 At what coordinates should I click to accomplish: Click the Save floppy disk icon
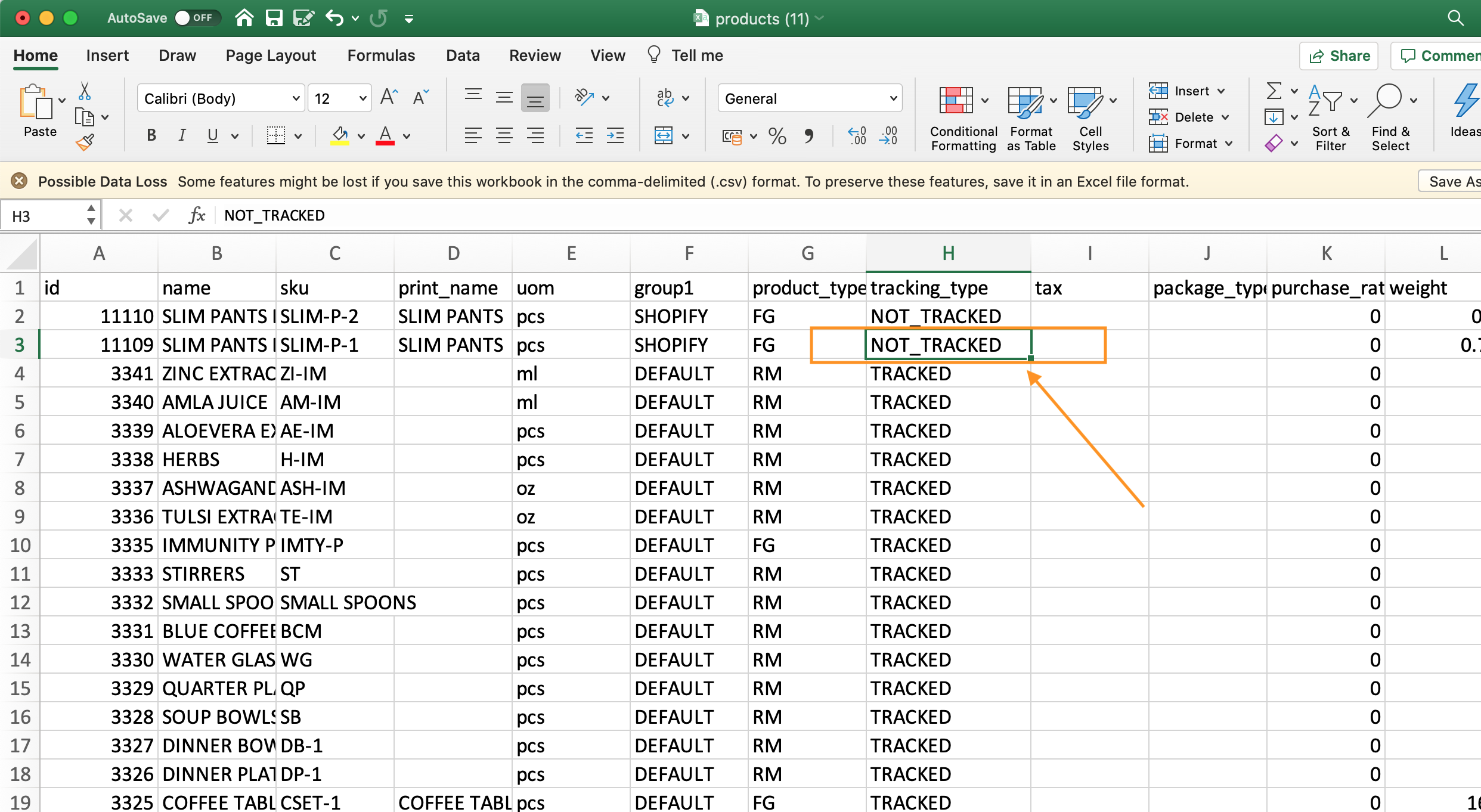[274, 18]
